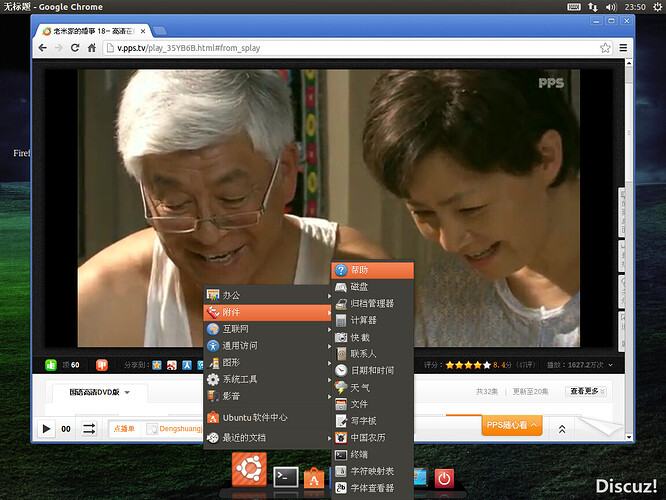666x500 pixels.
Task: Launch 终端 from the submenu
Action: (373, 455)
